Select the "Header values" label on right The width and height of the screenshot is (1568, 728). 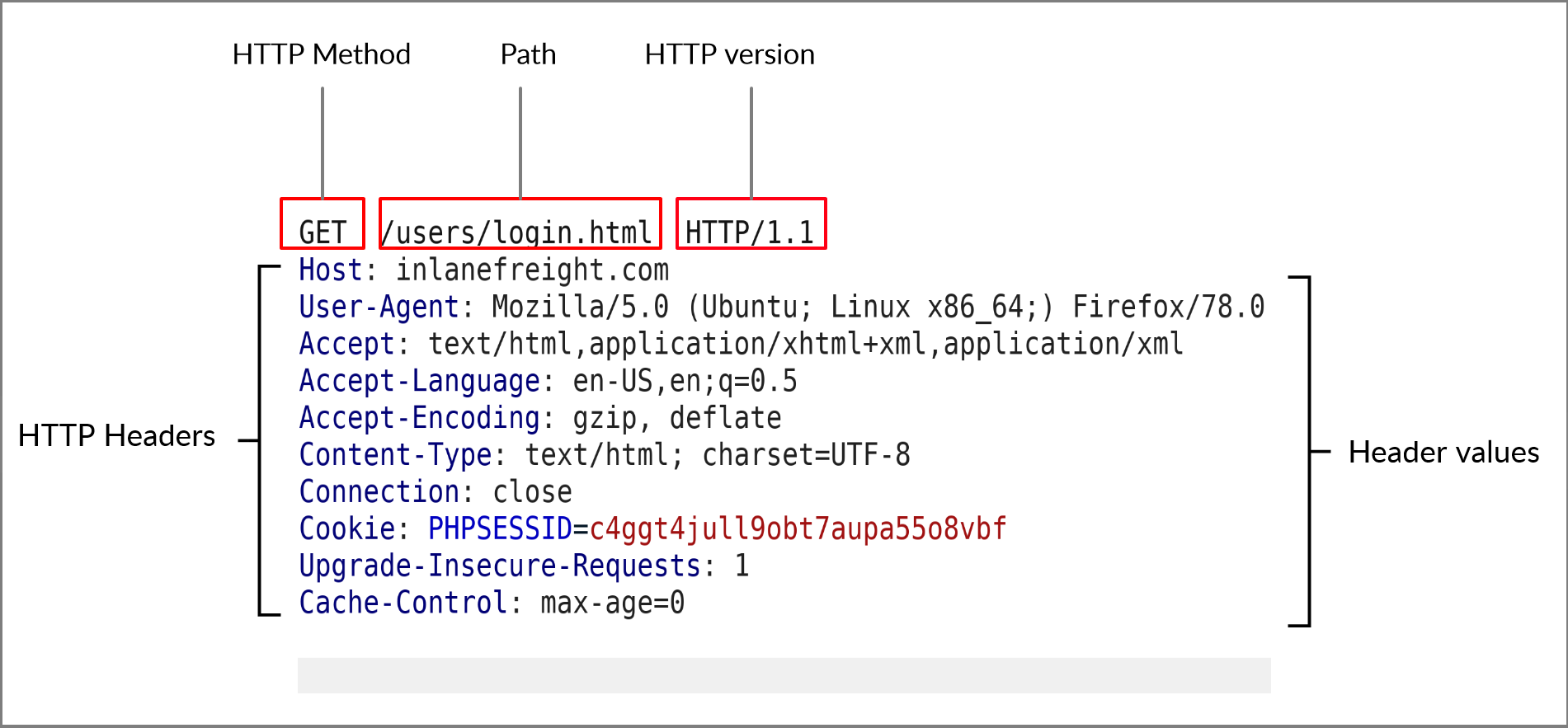click(1443, 452)
